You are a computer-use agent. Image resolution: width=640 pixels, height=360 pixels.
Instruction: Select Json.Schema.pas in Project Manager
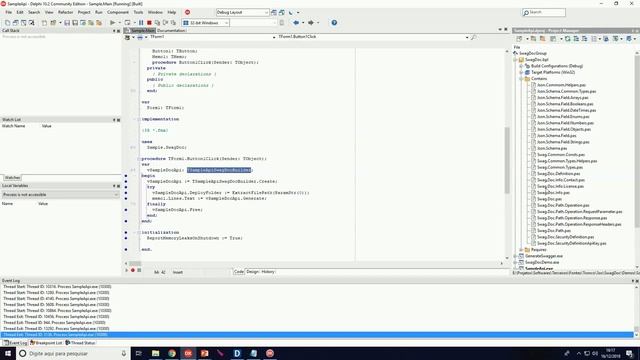[552, 148]
